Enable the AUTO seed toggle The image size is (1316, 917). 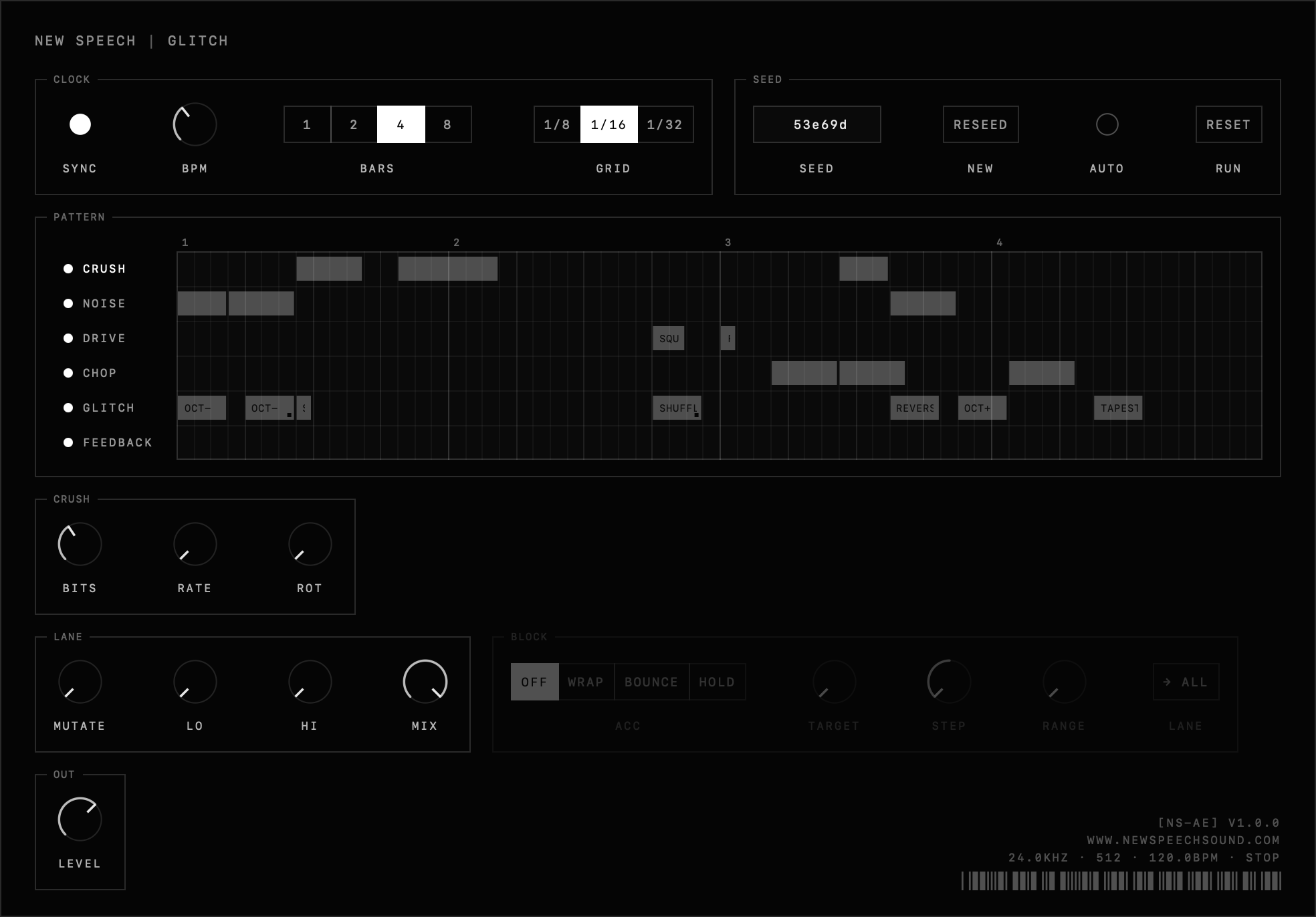click(1107, 124)
